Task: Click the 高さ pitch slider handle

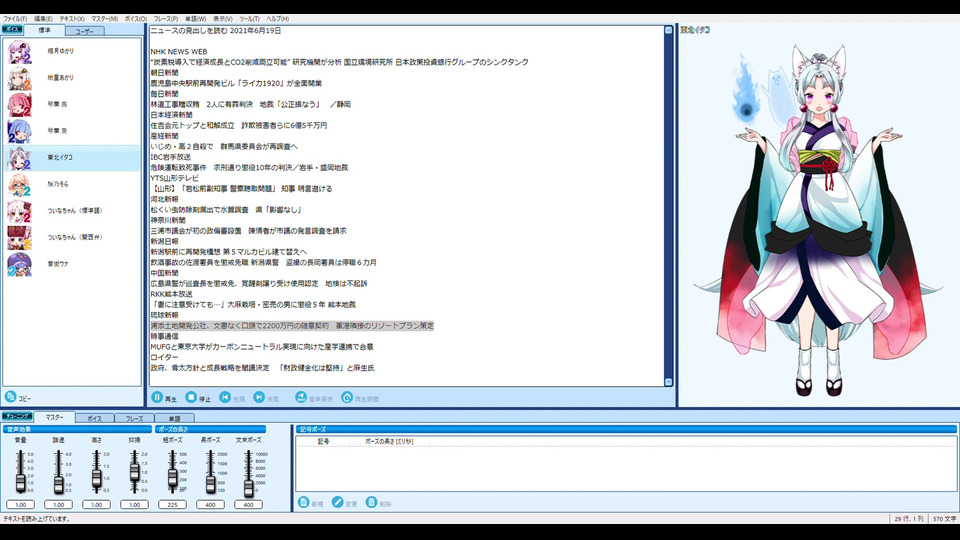Action: [96, 478]
